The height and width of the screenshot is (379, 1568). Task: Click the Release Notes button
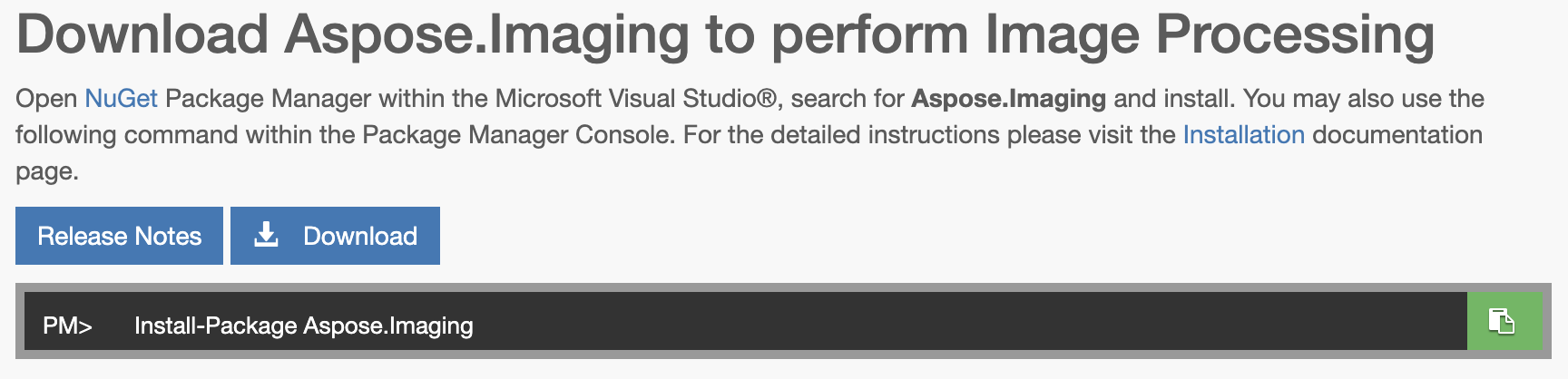click(x=119, y=236)
